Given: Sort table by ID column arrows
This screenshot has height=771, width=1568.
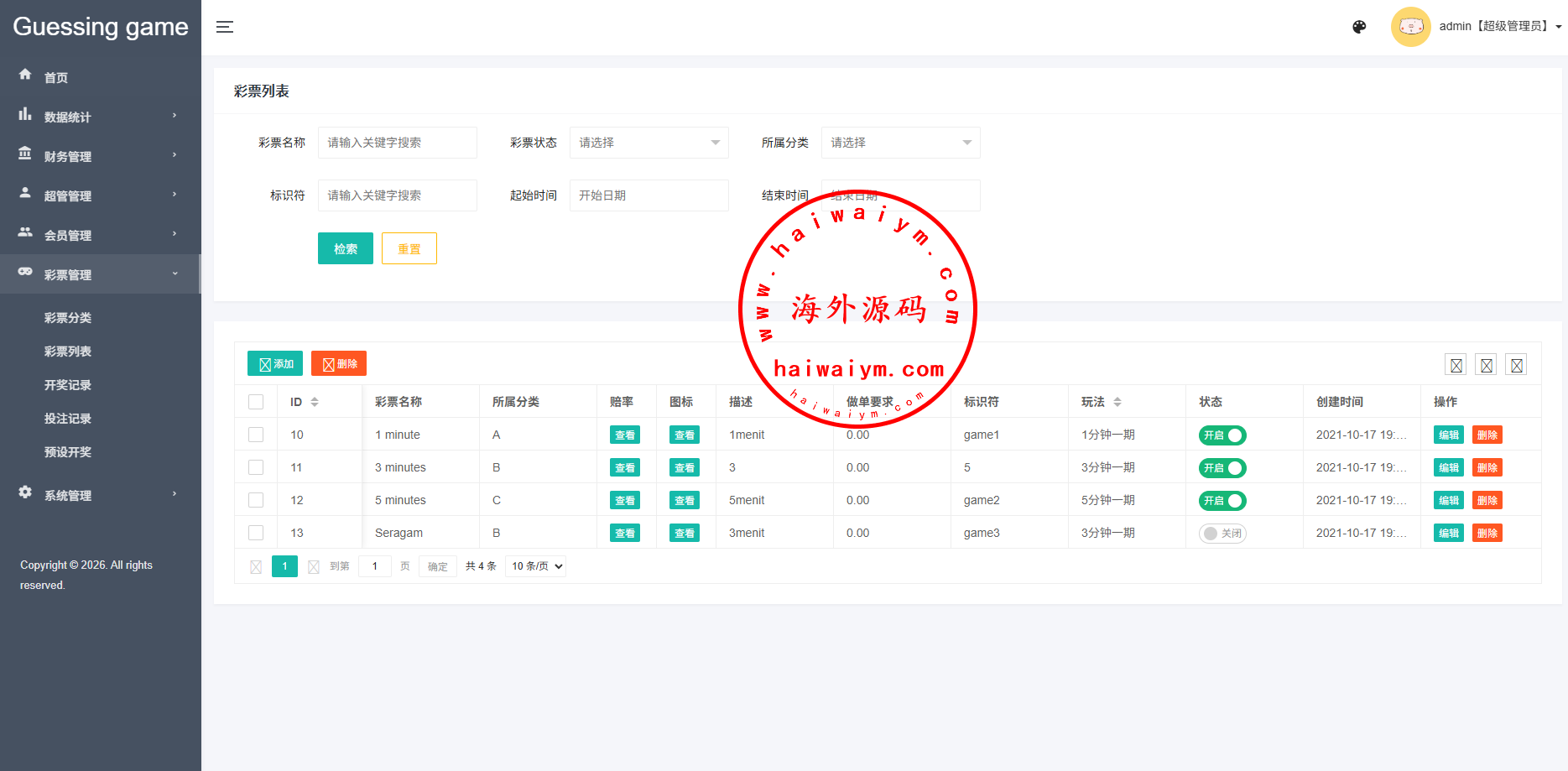Looking at the screenshot, I should (315, 402).
